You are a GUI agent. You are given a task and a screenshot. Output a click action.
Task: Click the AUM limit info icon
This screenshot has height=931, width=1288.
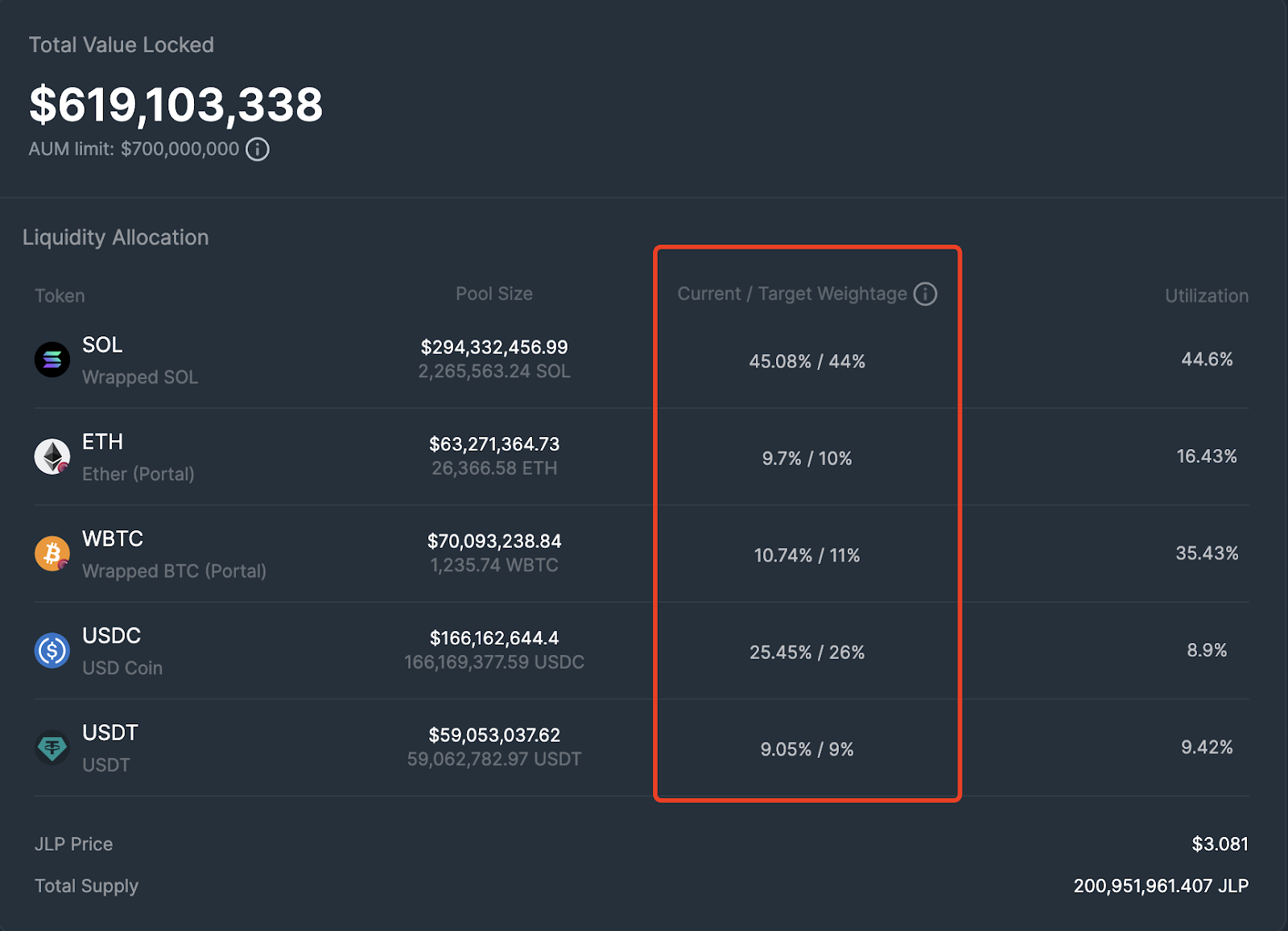pyautogui.click(x=258, y=150)
